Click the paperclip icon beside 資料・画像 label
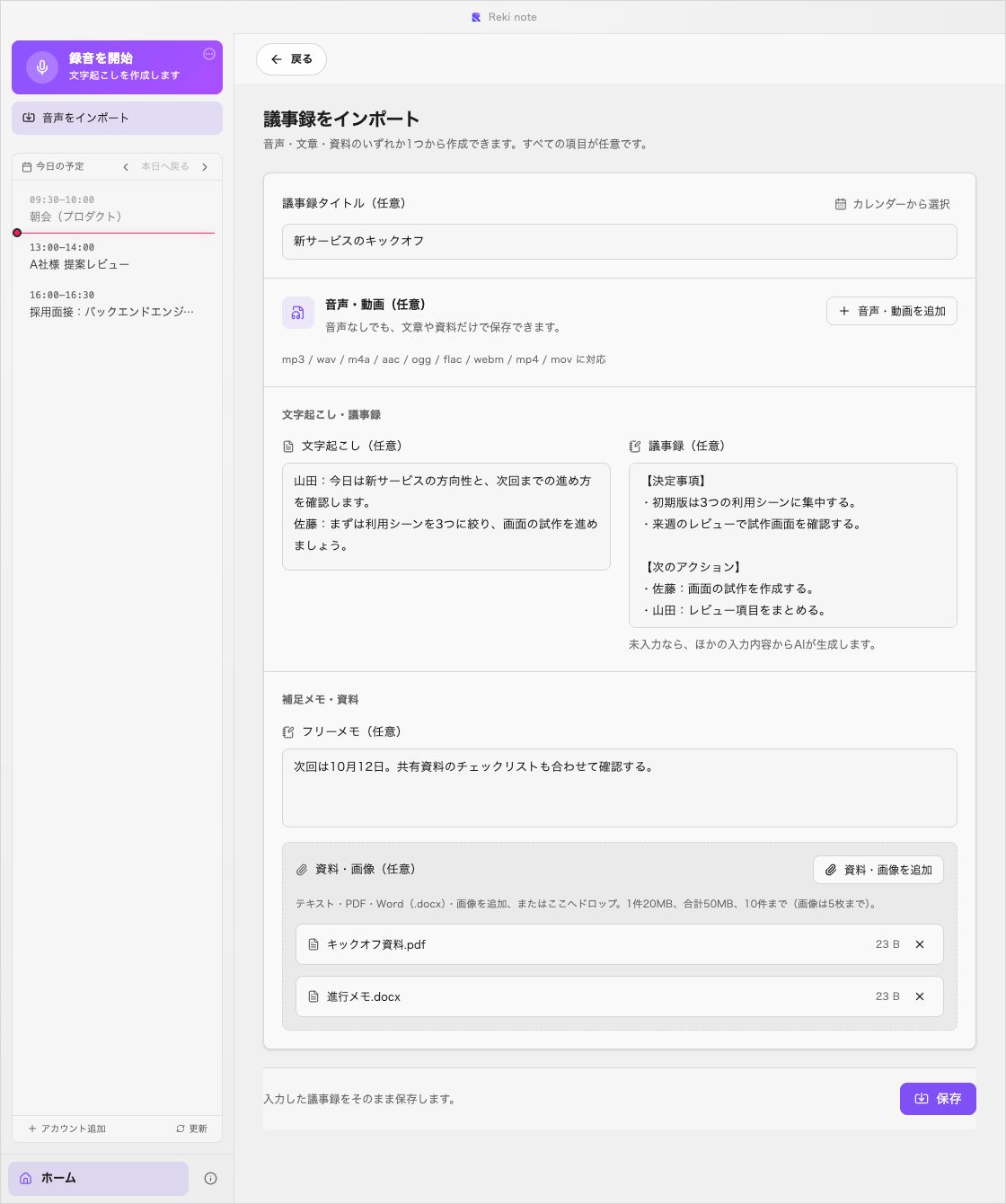Screen dimensions: 1006x1204 click(x=302, y=870)
